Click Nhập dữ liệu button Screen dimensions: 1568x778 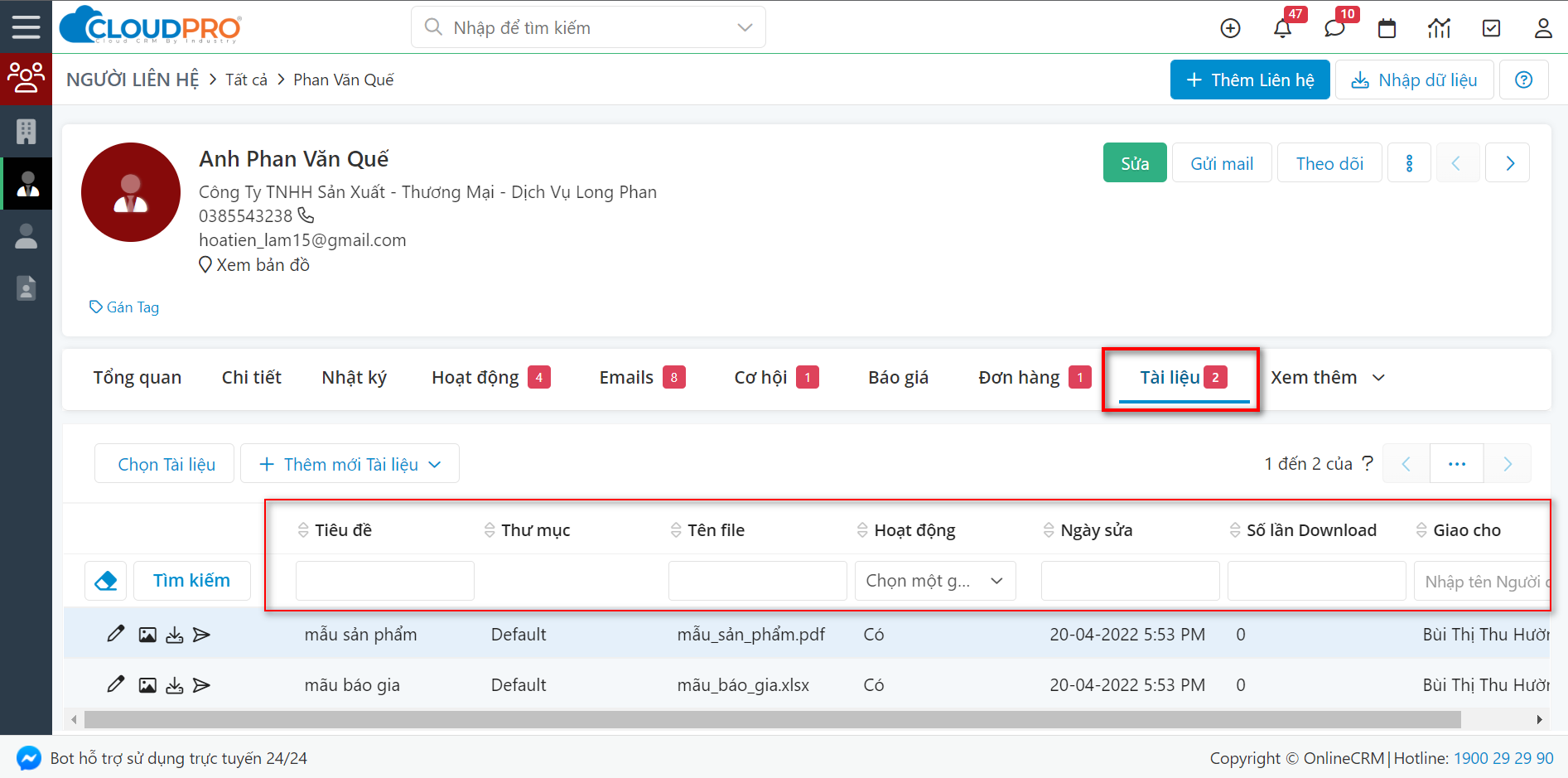[1414, 80]
